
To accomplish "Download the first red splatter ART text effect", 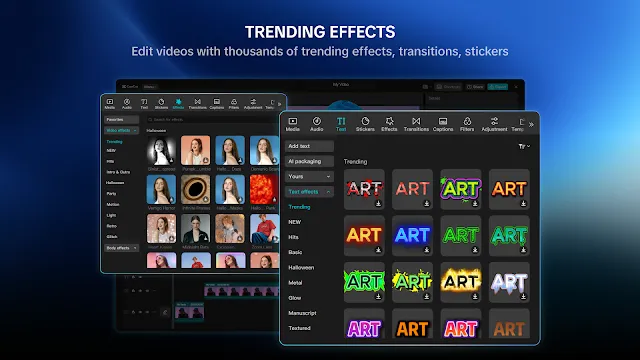I will 378,203.
